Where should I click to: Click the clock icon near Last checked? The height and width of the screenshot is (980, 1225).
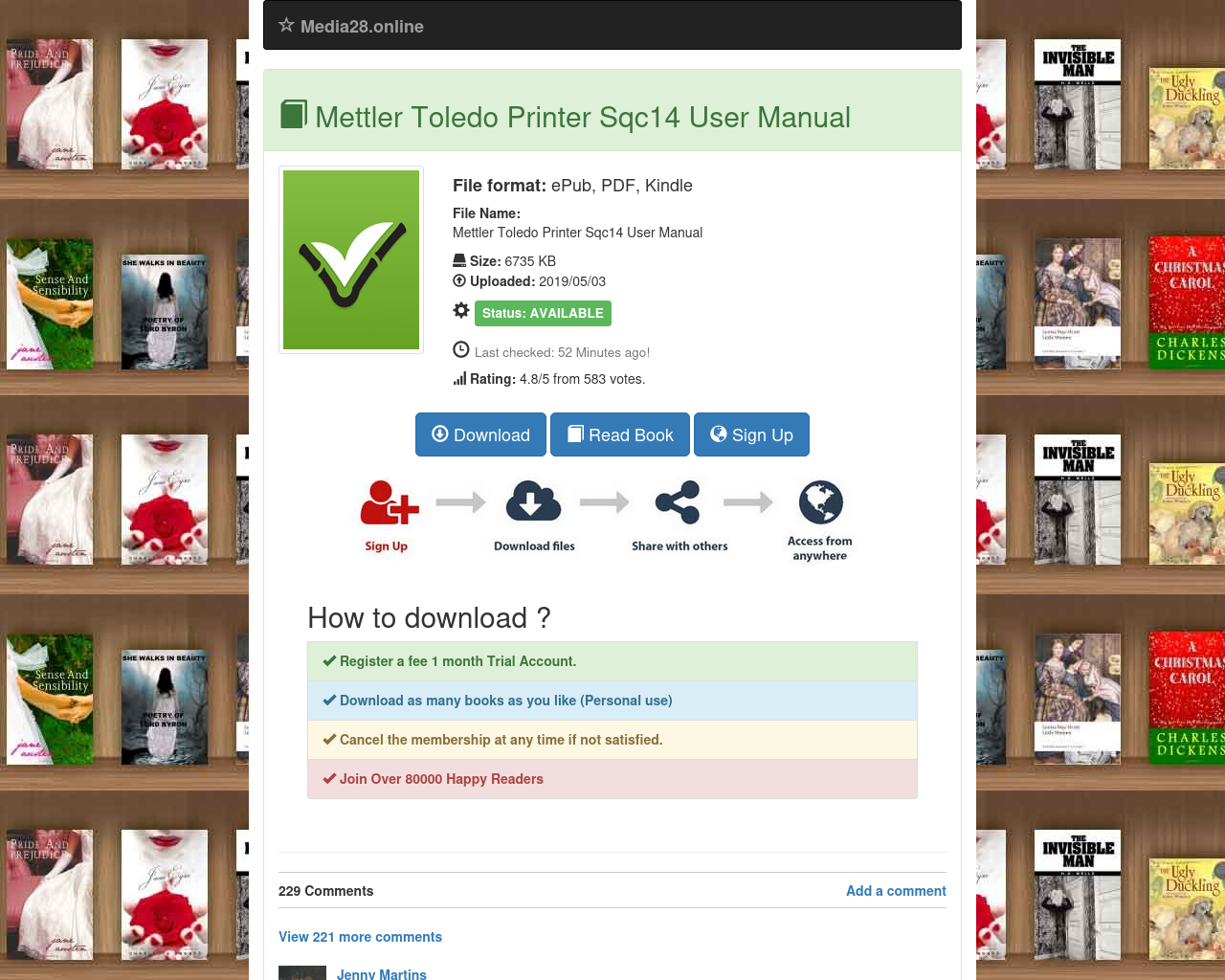(x=461, y=350)
